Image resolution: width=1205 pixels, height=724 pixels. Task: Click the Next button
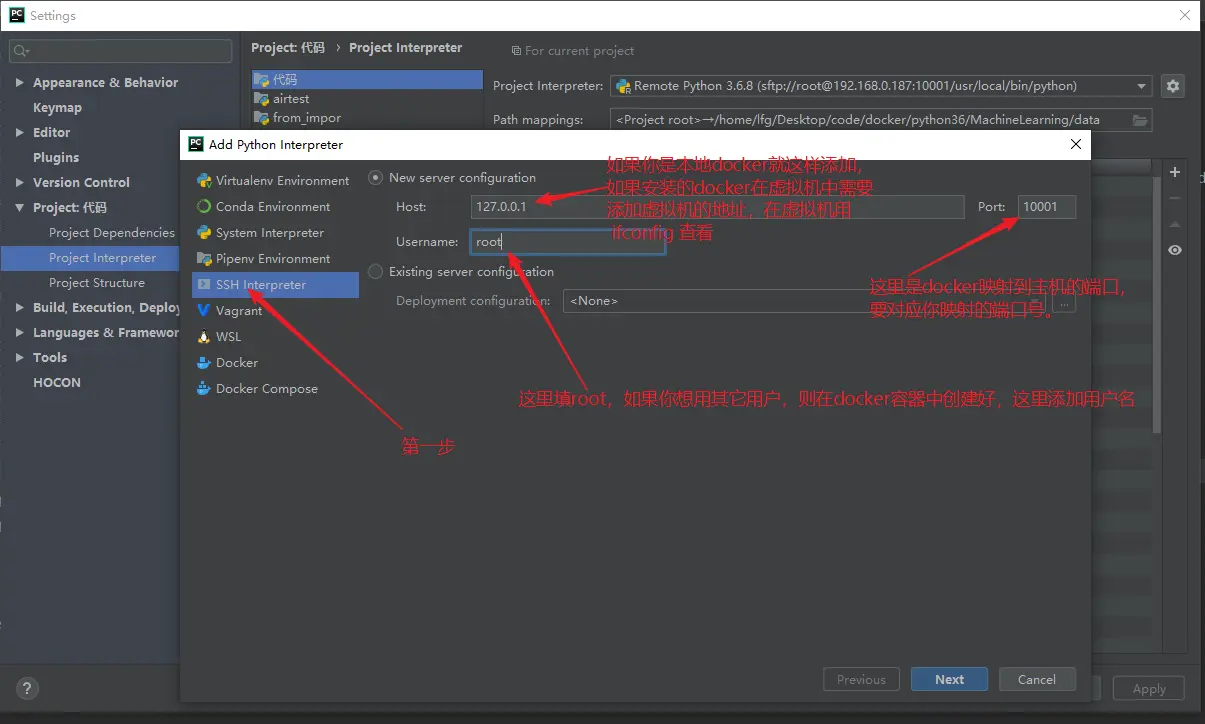click(x=949, y=680)
